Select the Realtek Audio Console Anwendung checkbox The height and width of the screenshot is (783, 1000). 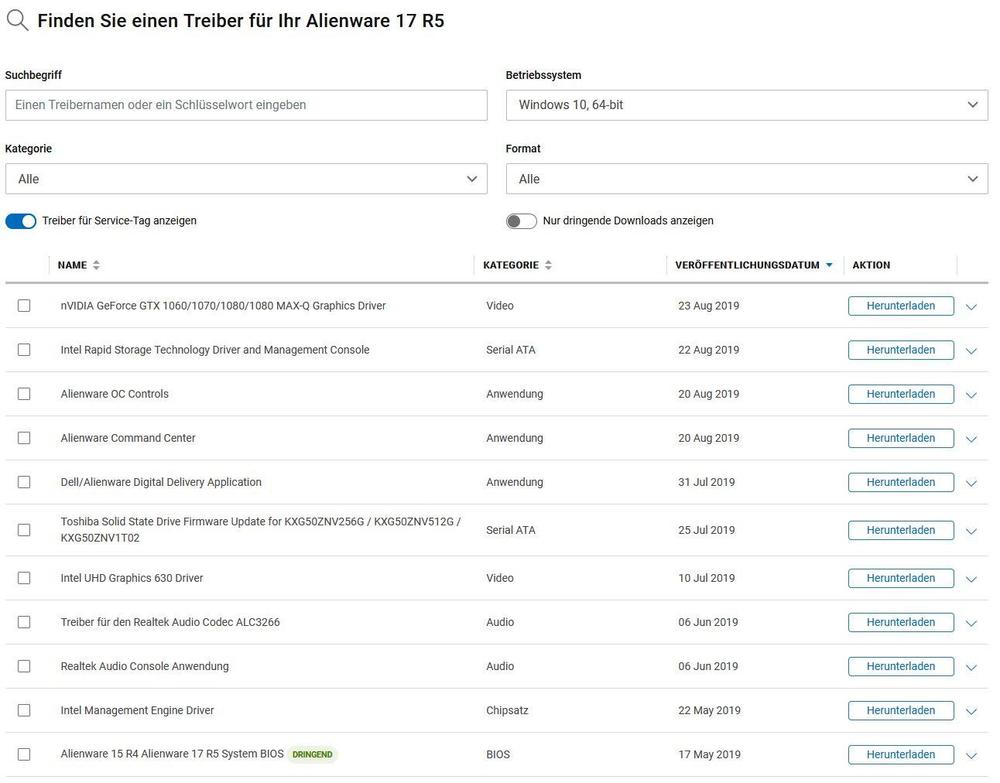coord(24,666)
